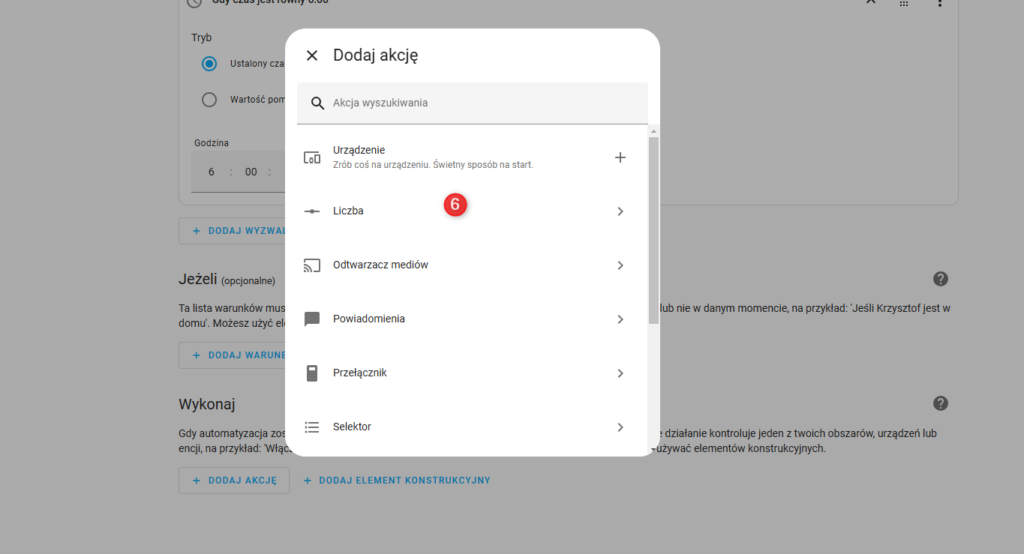Screen dimensions: 1024x554
Task: Click the Selektor list icon
Action: tap(312, 427)
